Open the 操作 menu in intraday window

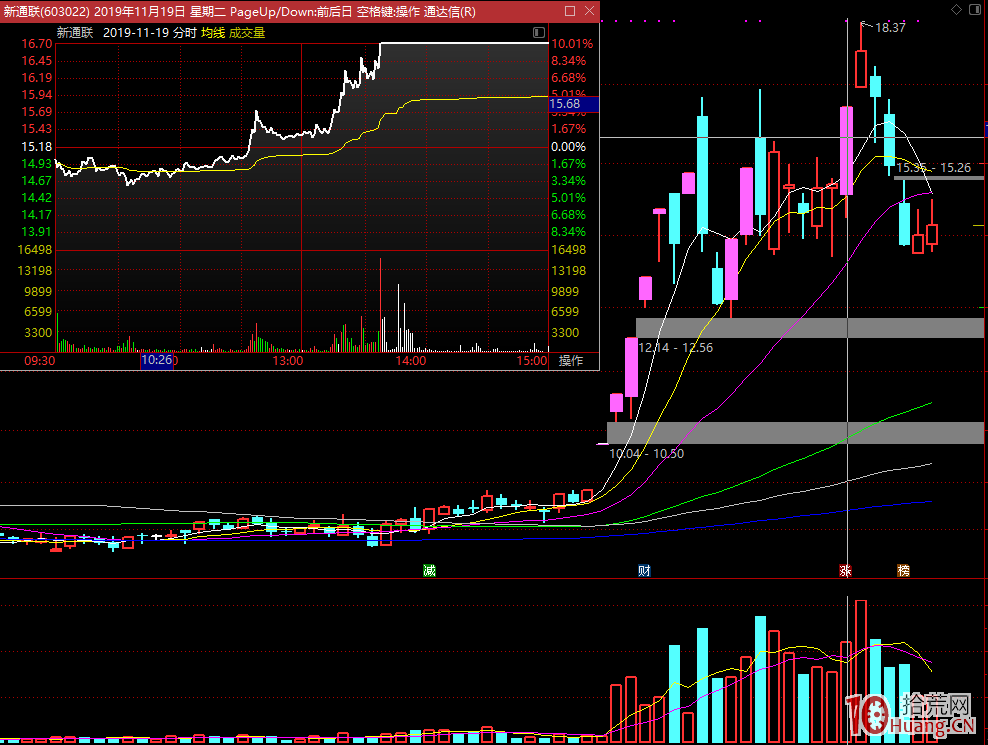571,361
